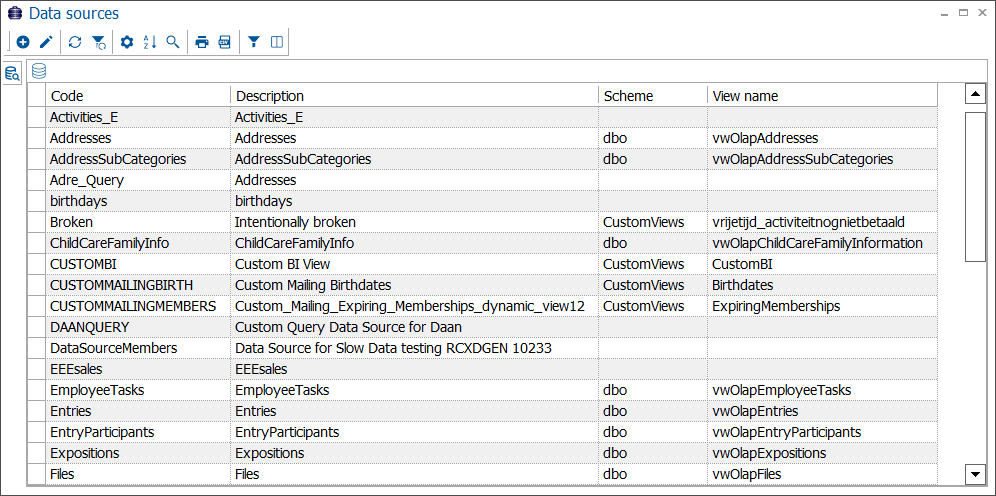Click the vwOlapChildCareFamilyInformation view name cell
This screenshot has height=496, width=996.
822,243
